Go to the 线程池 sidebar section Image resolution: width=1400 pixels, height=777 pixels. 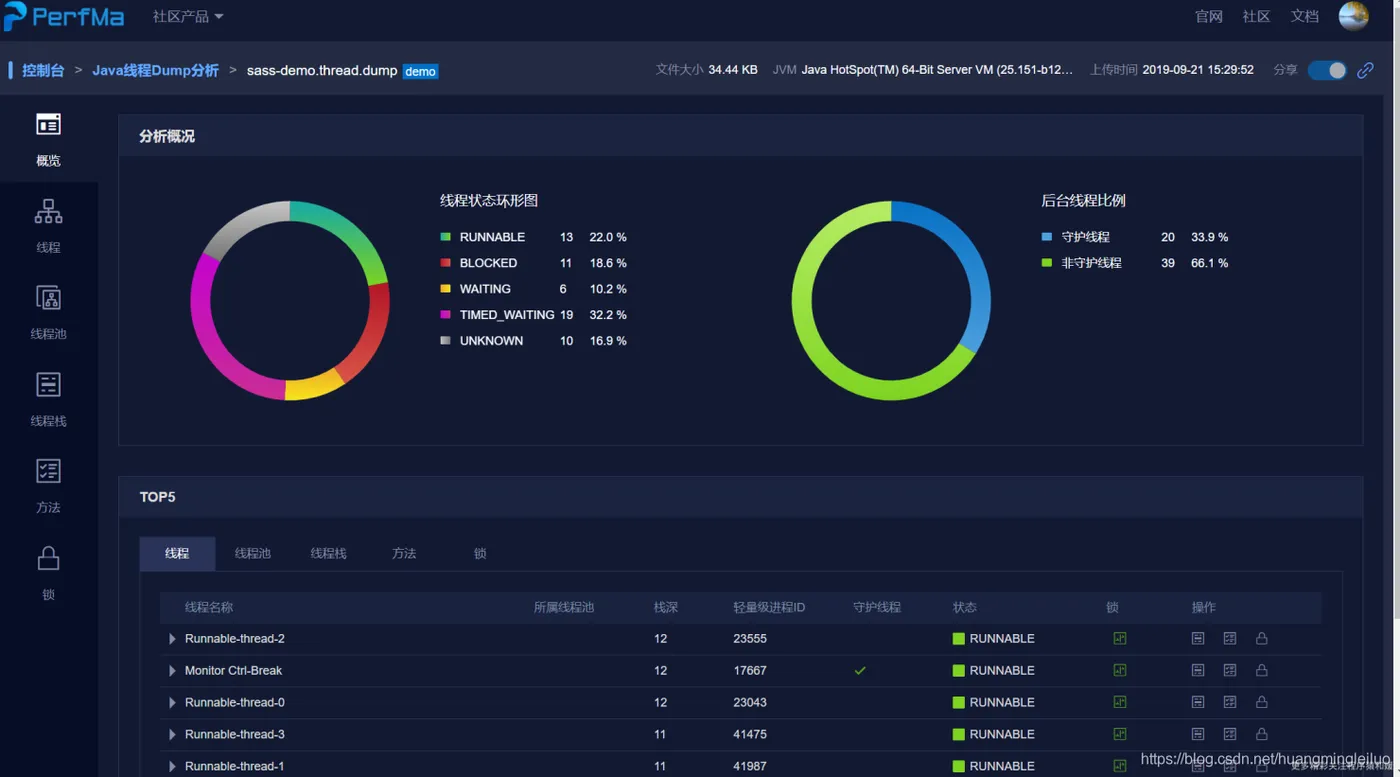point(48,298)
